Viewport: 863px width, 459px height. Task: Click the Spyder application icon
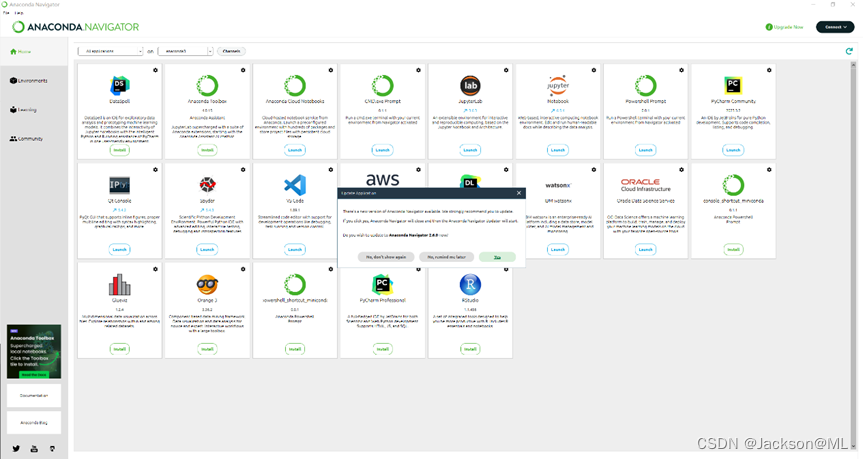207,184
